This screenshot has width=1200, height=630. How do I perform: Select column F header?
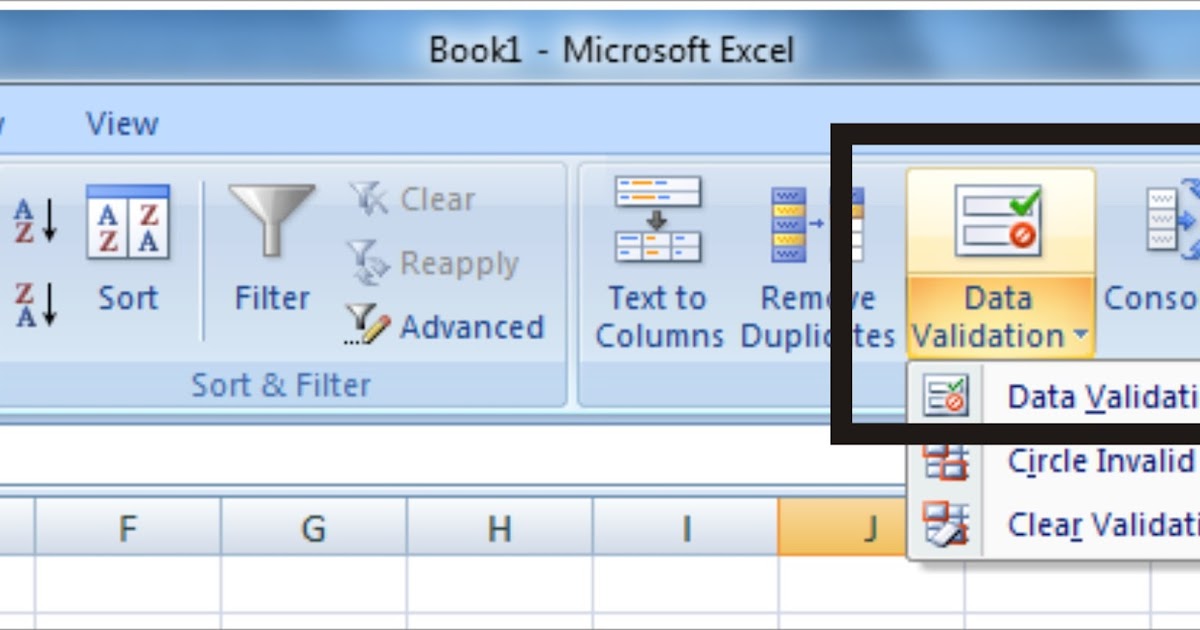[127, 527]
